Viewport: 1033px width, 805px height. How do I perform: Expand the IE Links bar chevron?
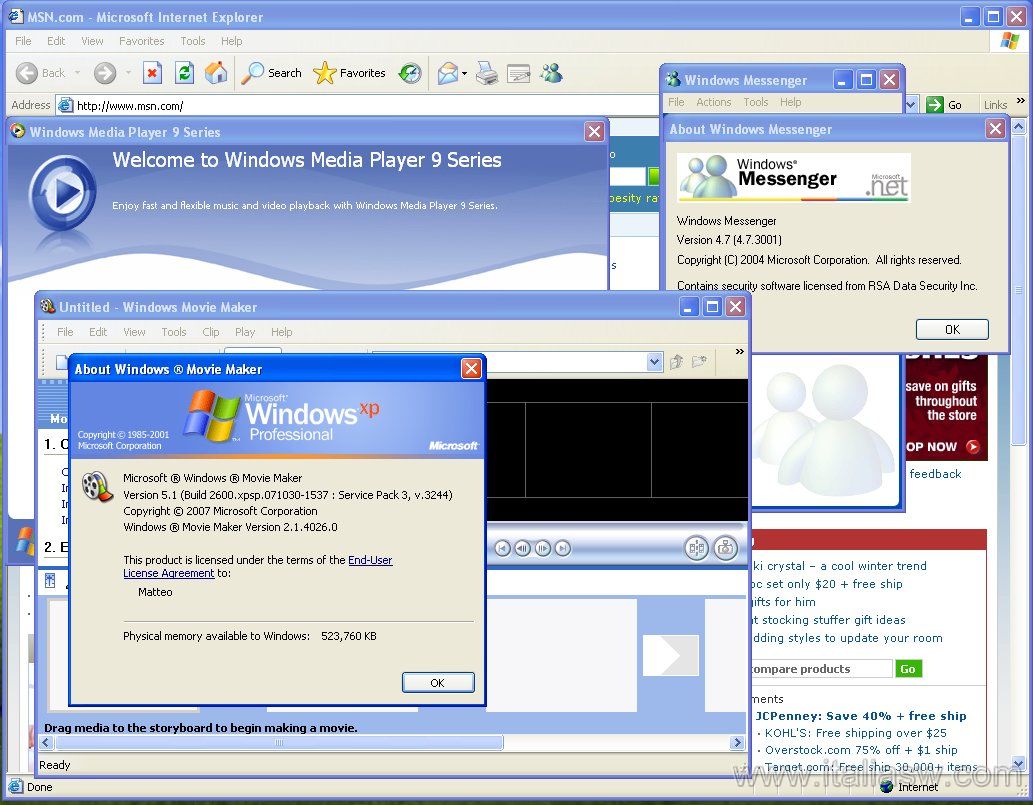pos(1020,100)
